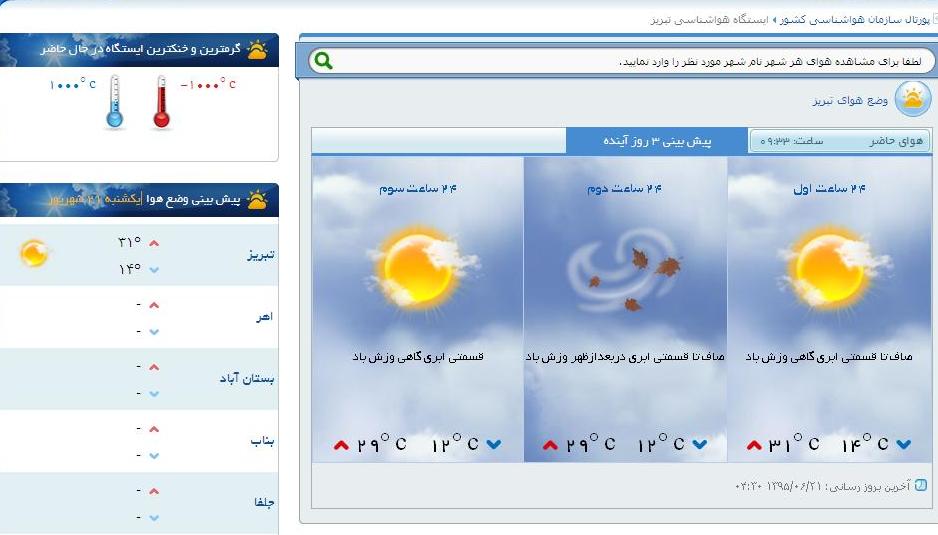
Task: Select the ۲۴ ساعت اول heading
Action: pyautogui.click(x=829, y=189)
